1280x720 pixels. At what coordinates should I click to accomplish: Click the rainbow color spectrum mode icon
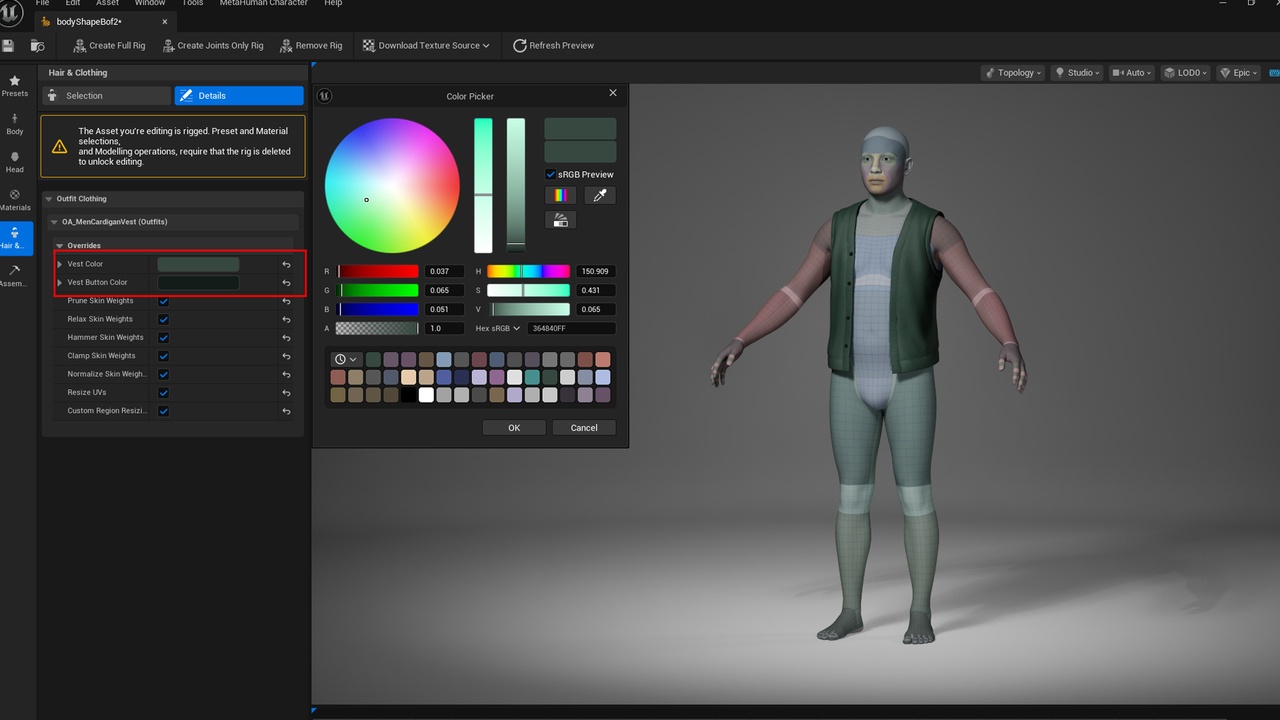point(560,196)
